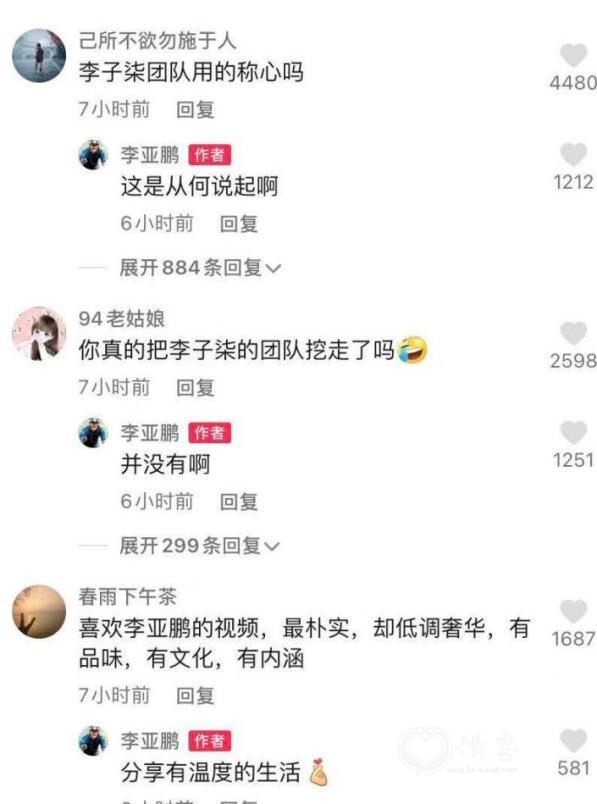Expand the 299 replies thread

[200, 546]
